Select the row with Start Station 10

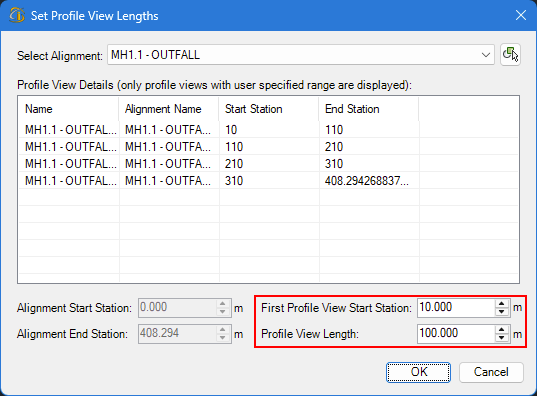(x=268, y=130)
